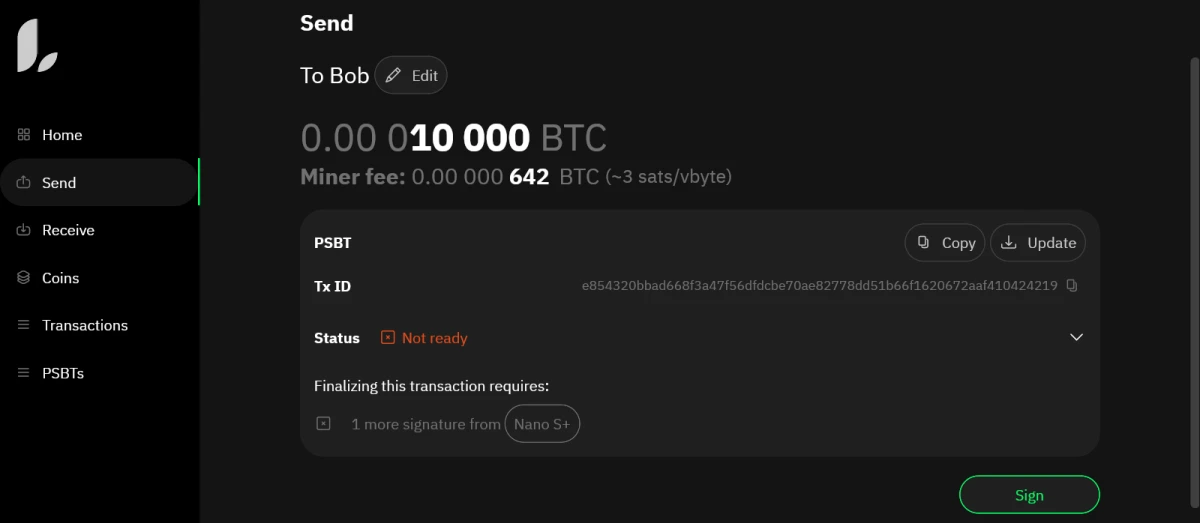Click the signature requirement square icon
The height and width of the screenshot is (523, 1200).
click(x=323, y=424)
